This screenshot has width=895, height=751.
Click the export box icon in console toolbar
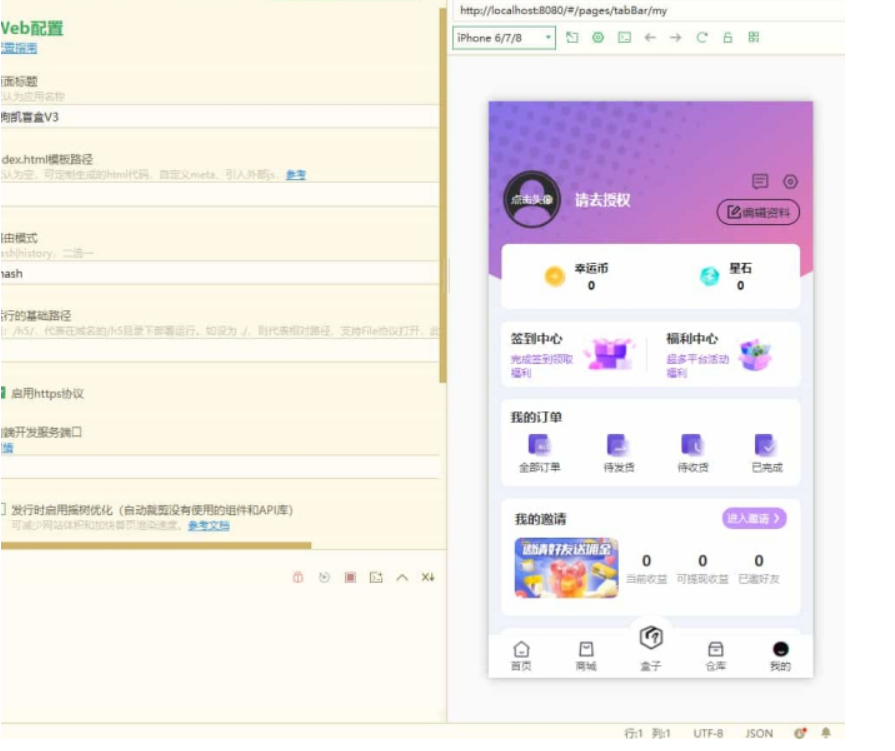[376, 578]
